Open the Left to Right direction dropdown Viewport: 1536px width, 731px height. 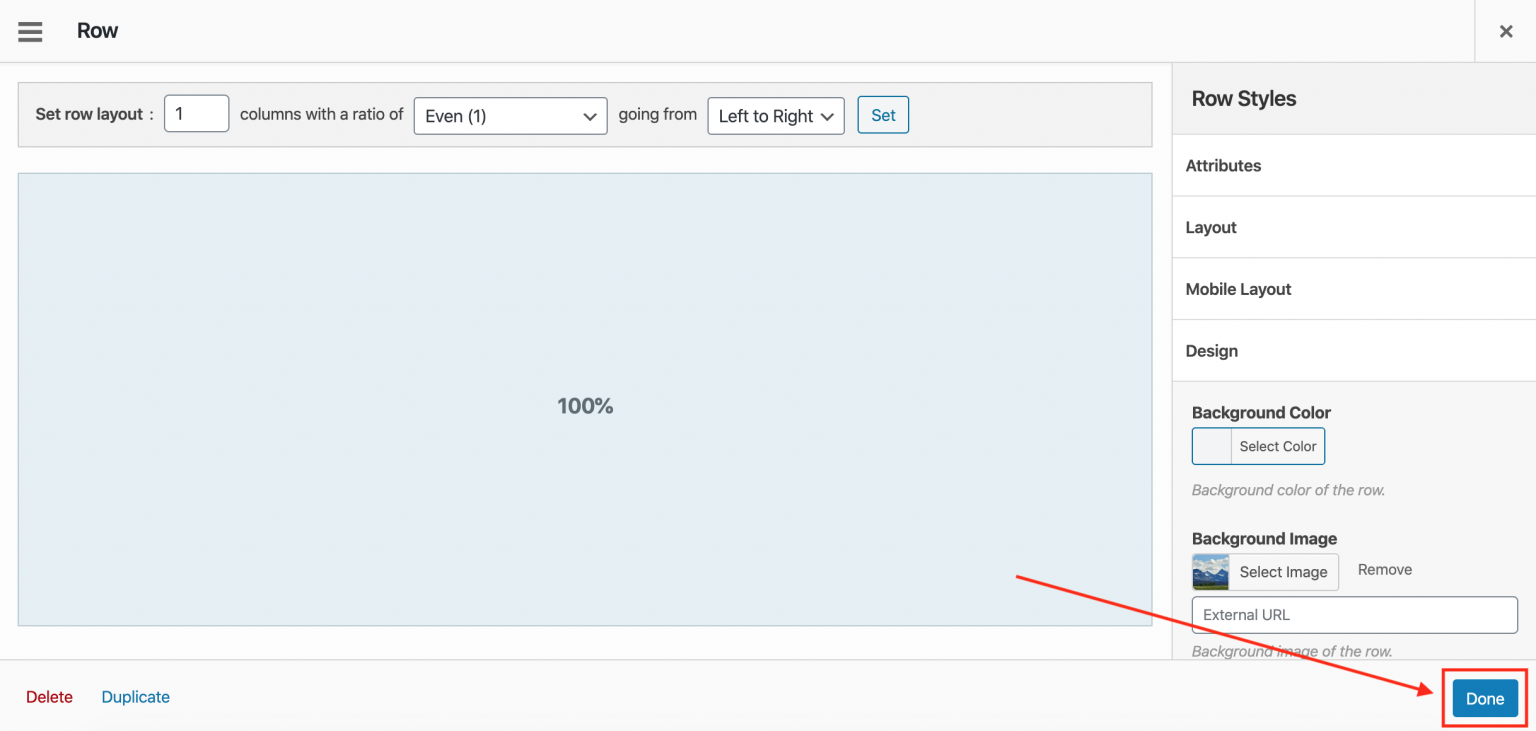[776, 116]
